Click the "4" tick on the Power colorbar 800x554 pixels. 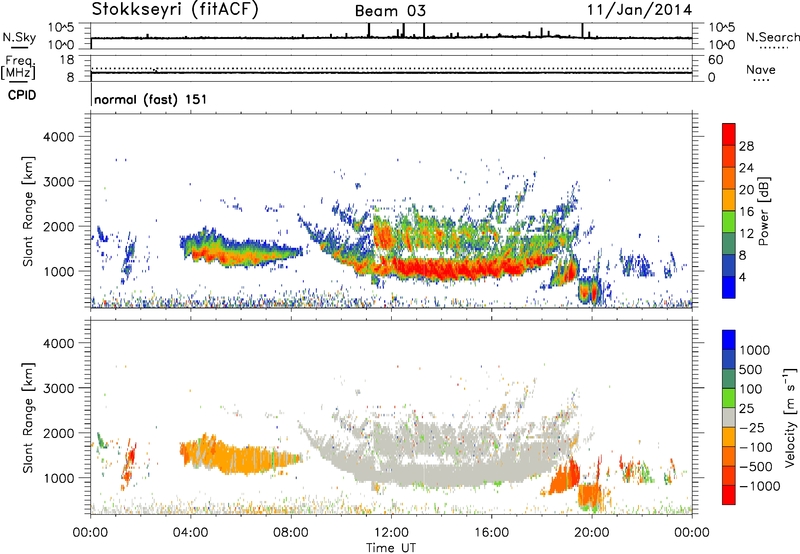click(x=742, y=277)
